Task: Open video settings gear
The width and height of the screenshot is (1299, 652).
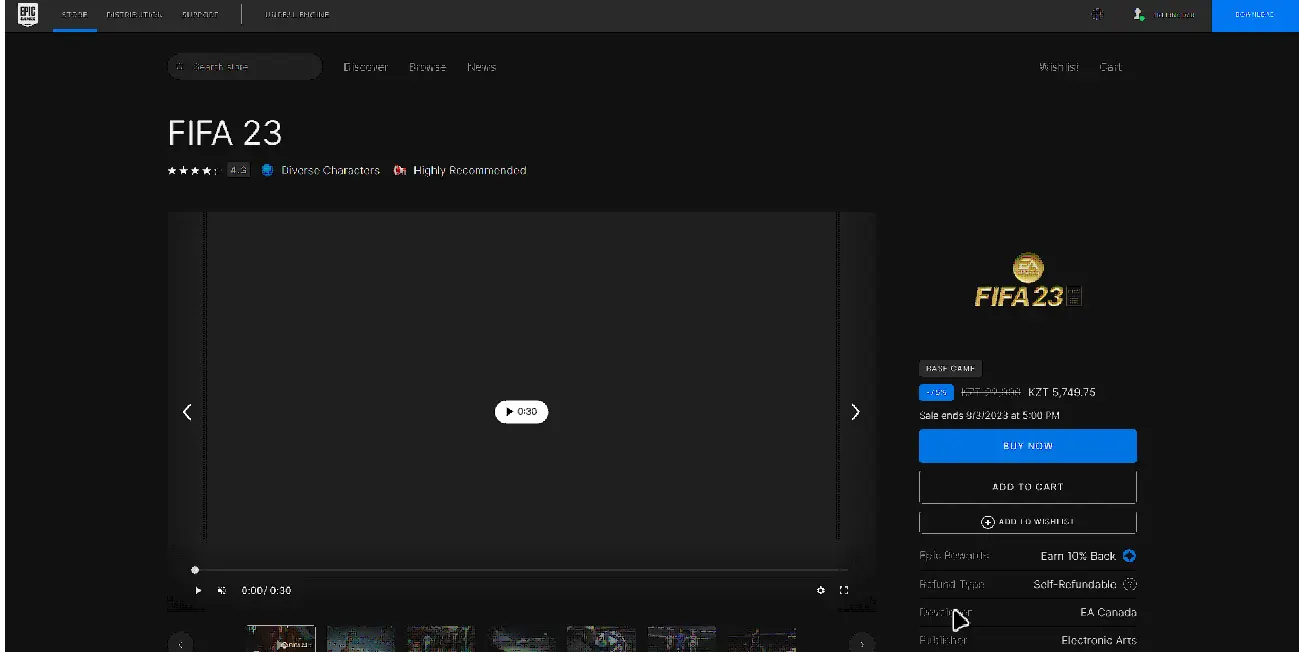Action: point(821,591)
